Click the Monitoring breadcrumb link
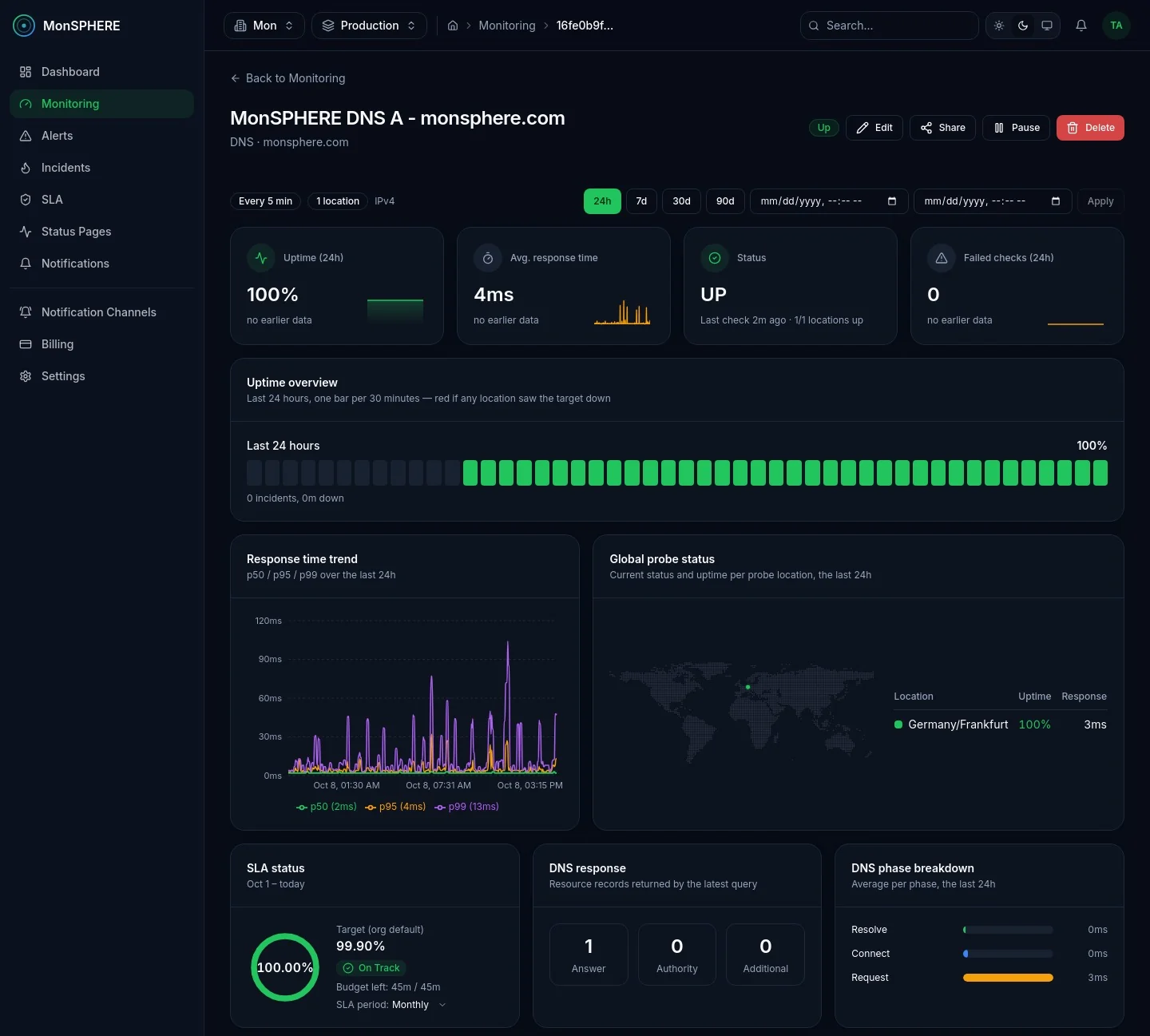This screenshot has width=1150, height=1036. pyautogui.click(x=507, y=26)
